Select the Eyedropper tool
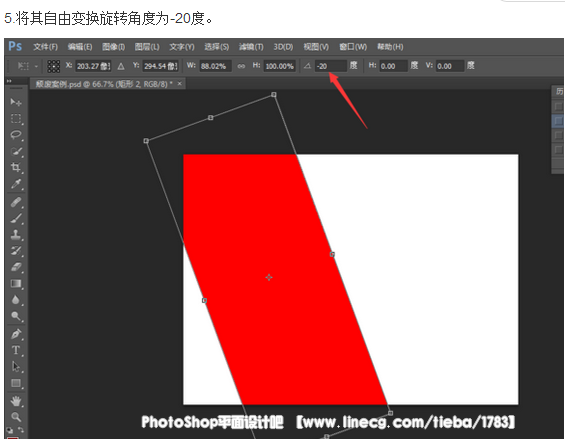The image size is (565, 439). (x=16, y=184)
